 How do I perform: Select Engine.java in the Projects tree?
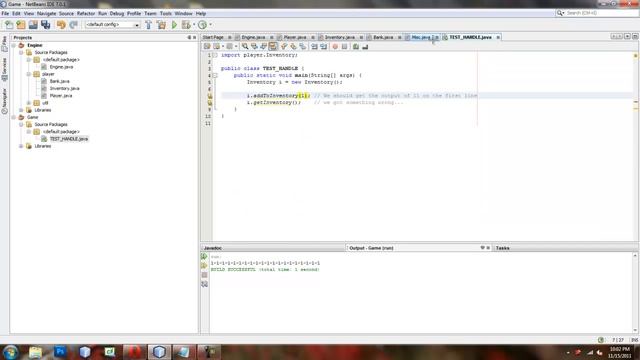(x=62, y=67)
